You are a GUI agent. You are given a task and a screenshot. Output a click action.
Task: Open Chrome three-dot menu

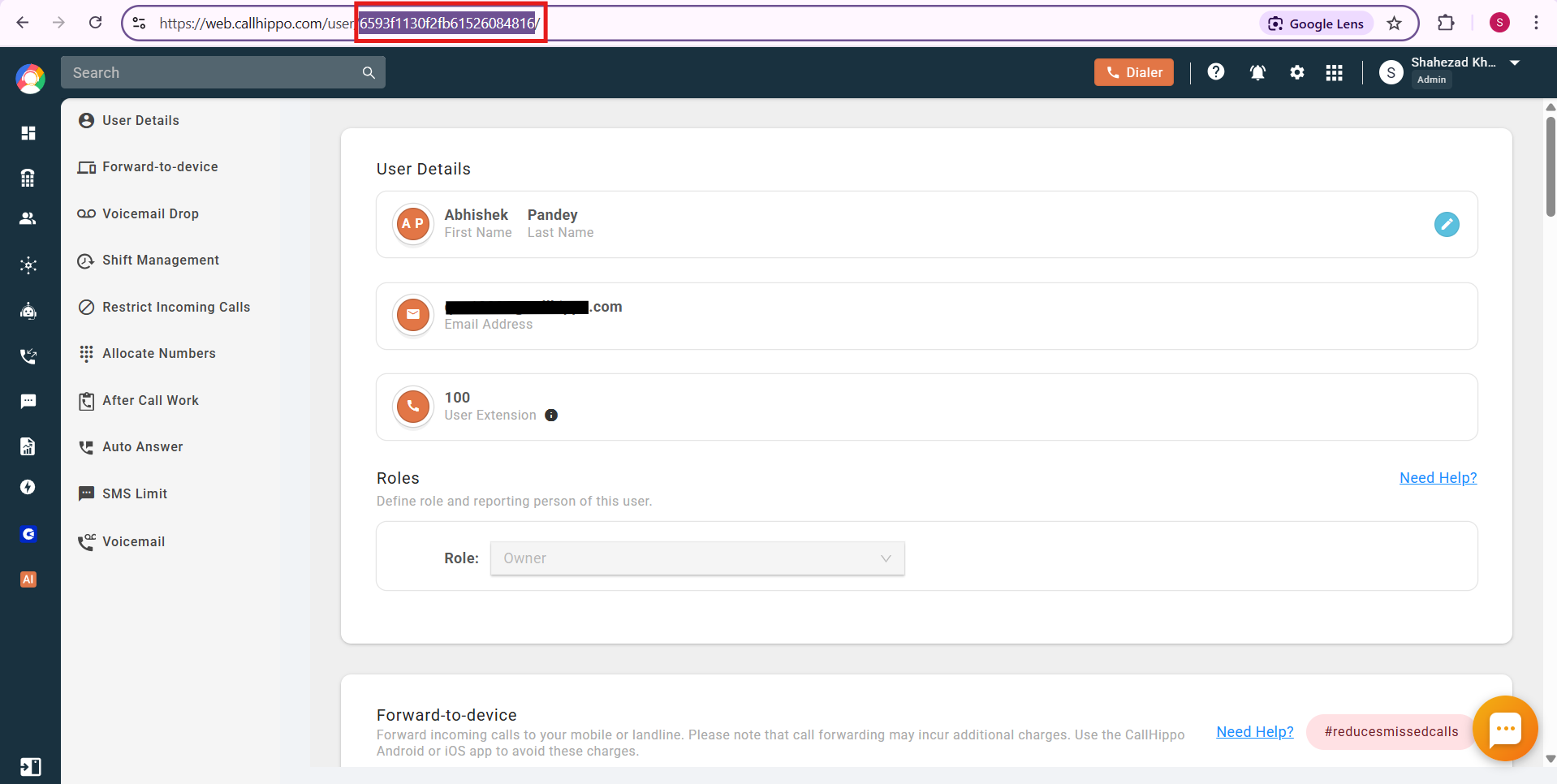tap(1536, 23)
